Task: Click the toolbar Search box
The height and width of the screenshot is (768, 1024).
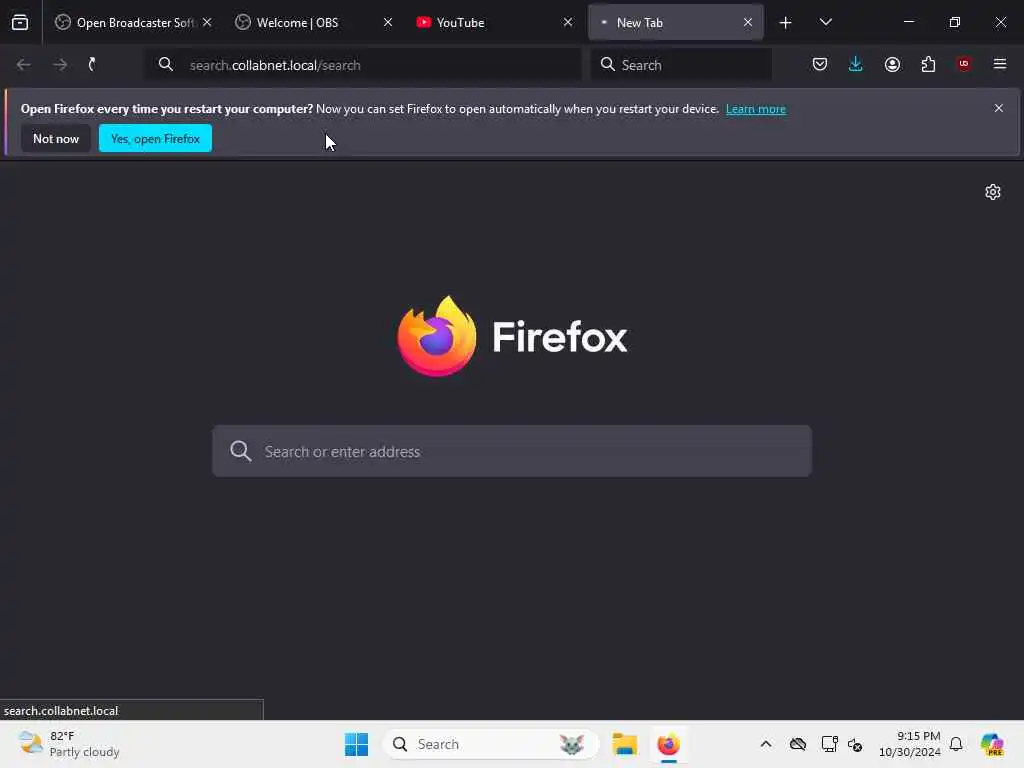Action: 681,65
